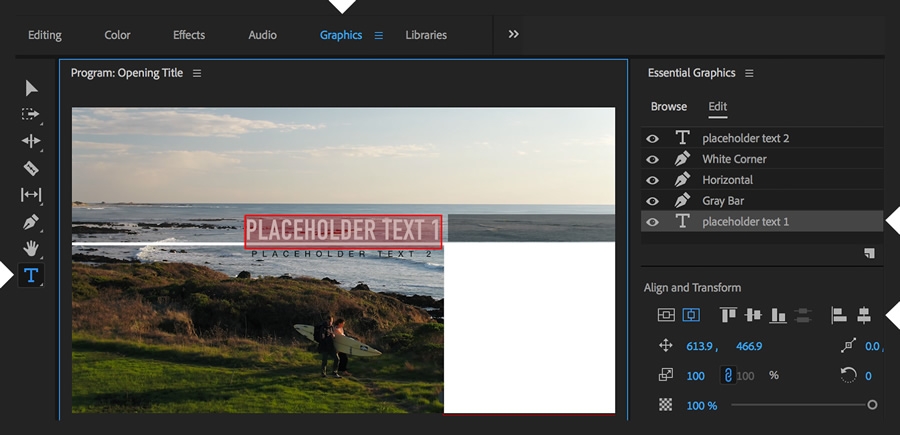Click the opacity value 100 %
The height and width of the screenshot is (435, 900).
tap(702, 406)
